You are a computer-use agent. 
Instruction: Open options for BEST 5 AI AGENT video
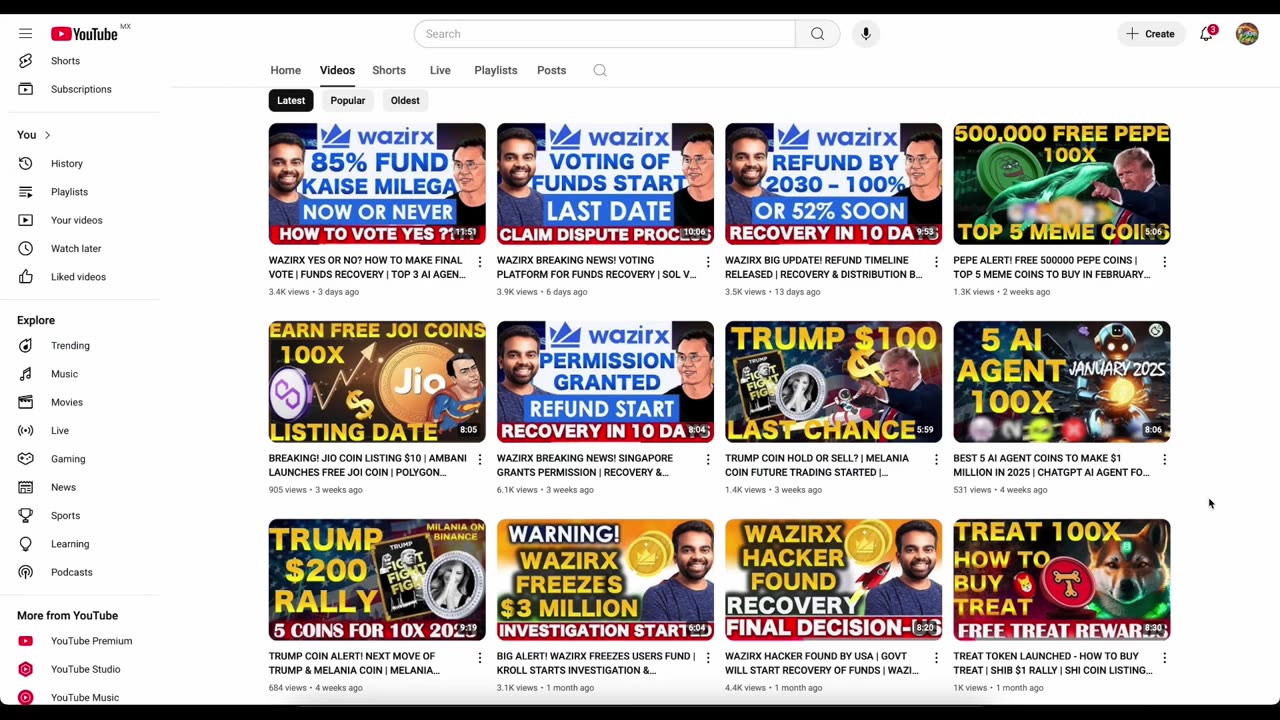1165,460
